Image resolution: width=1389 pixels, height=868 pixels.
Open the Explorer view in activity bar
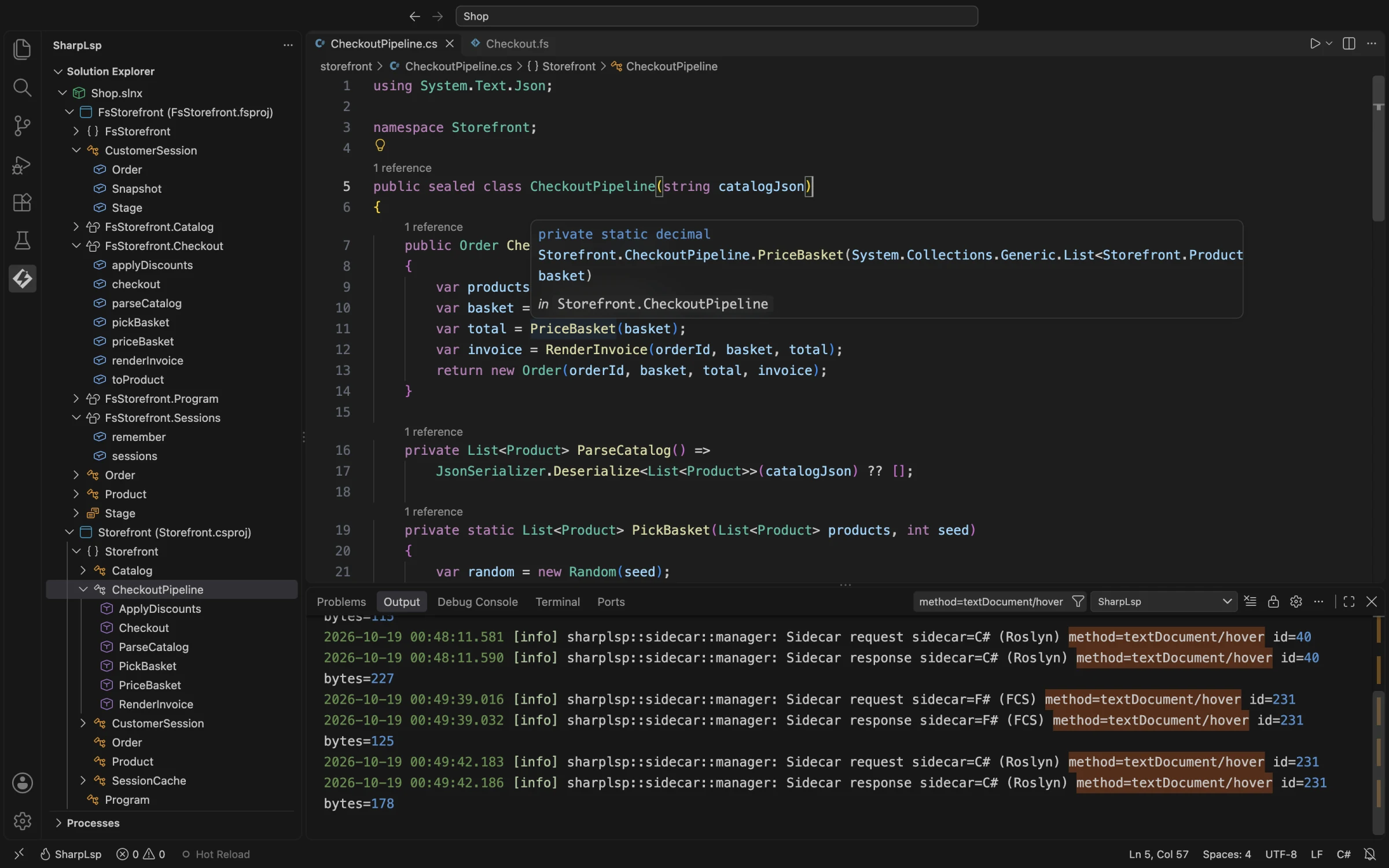22,49
